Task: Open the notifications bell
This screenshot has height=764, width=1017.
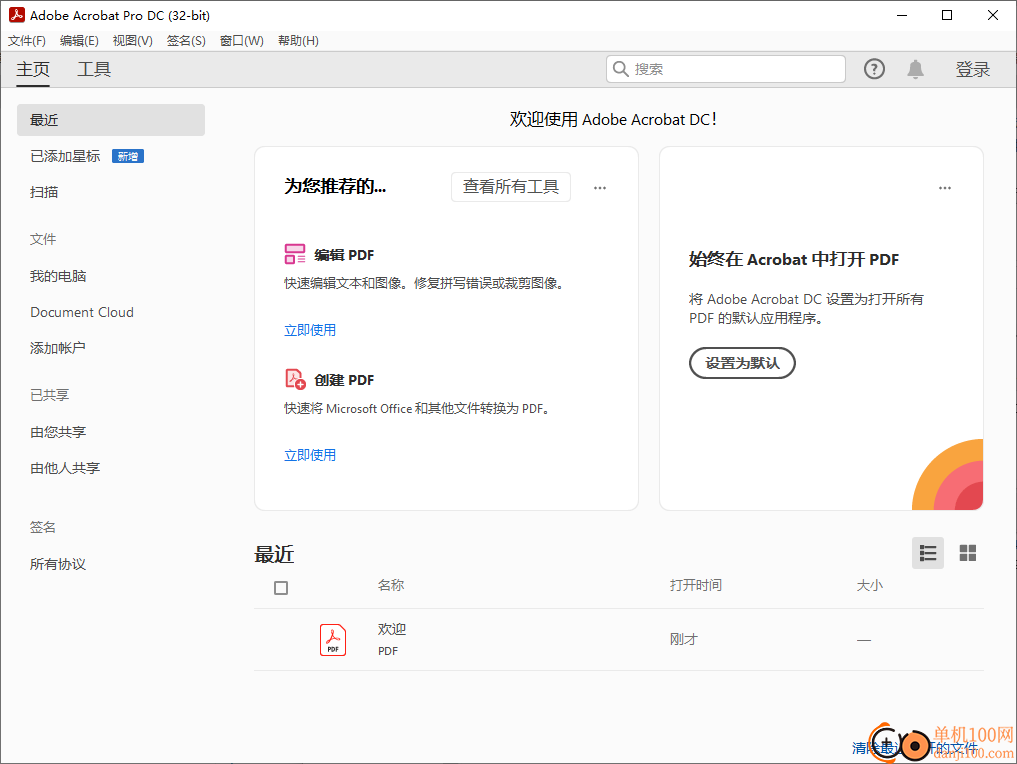Action: click(915, 69)
